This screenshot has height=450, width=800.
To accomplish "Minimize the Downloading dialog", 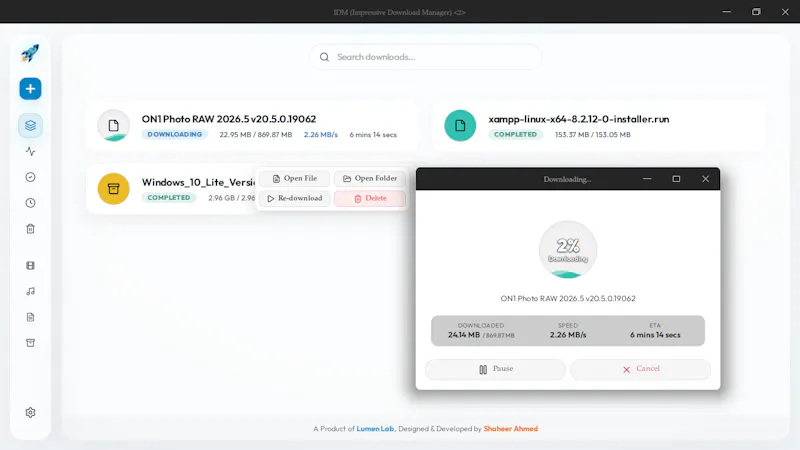I will pyautogui.click(x=647, y=179).
